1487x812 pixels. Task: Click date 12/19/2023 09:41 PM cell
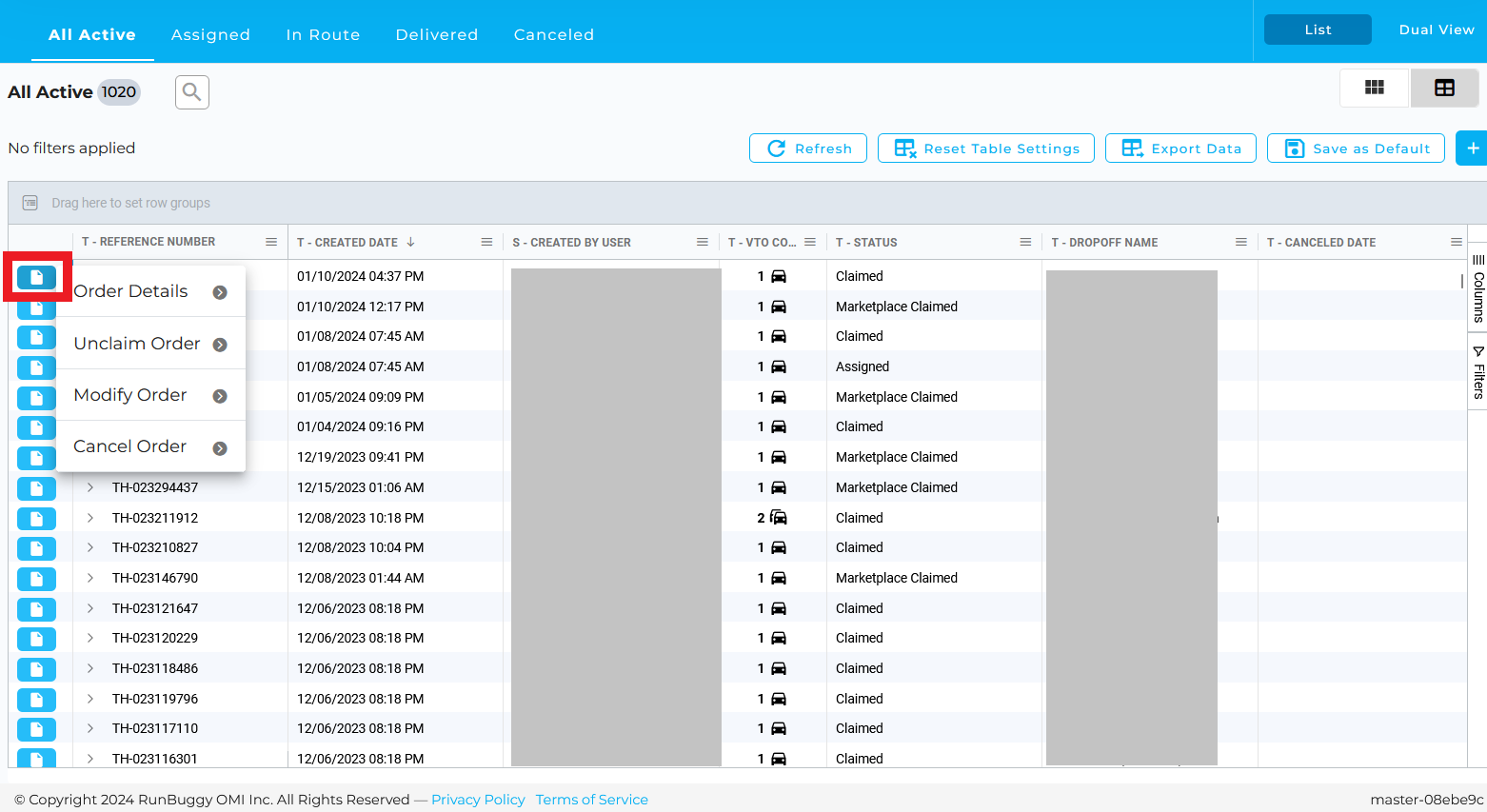click(361, 457)
